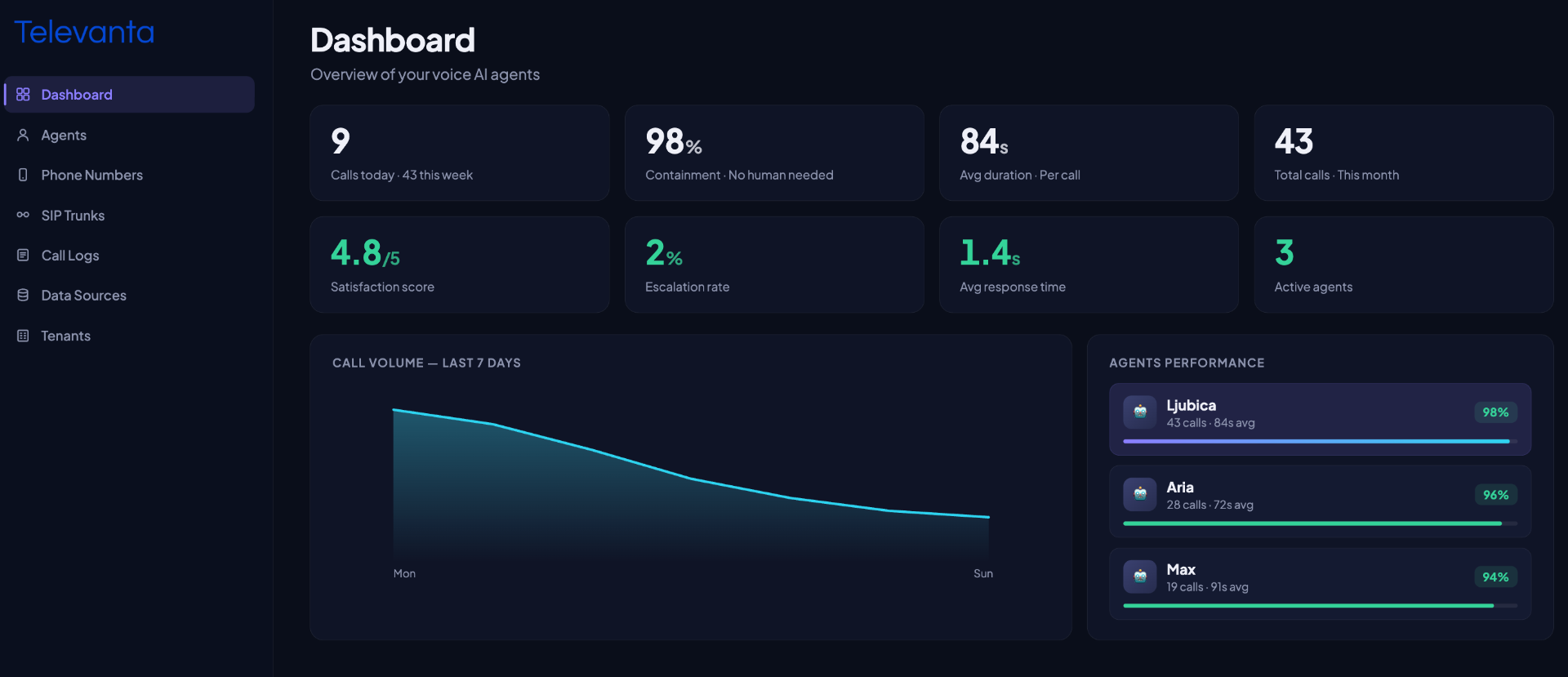Click the Dashboard page title
Screen dimensions: 1568x677
coord(393,40)
